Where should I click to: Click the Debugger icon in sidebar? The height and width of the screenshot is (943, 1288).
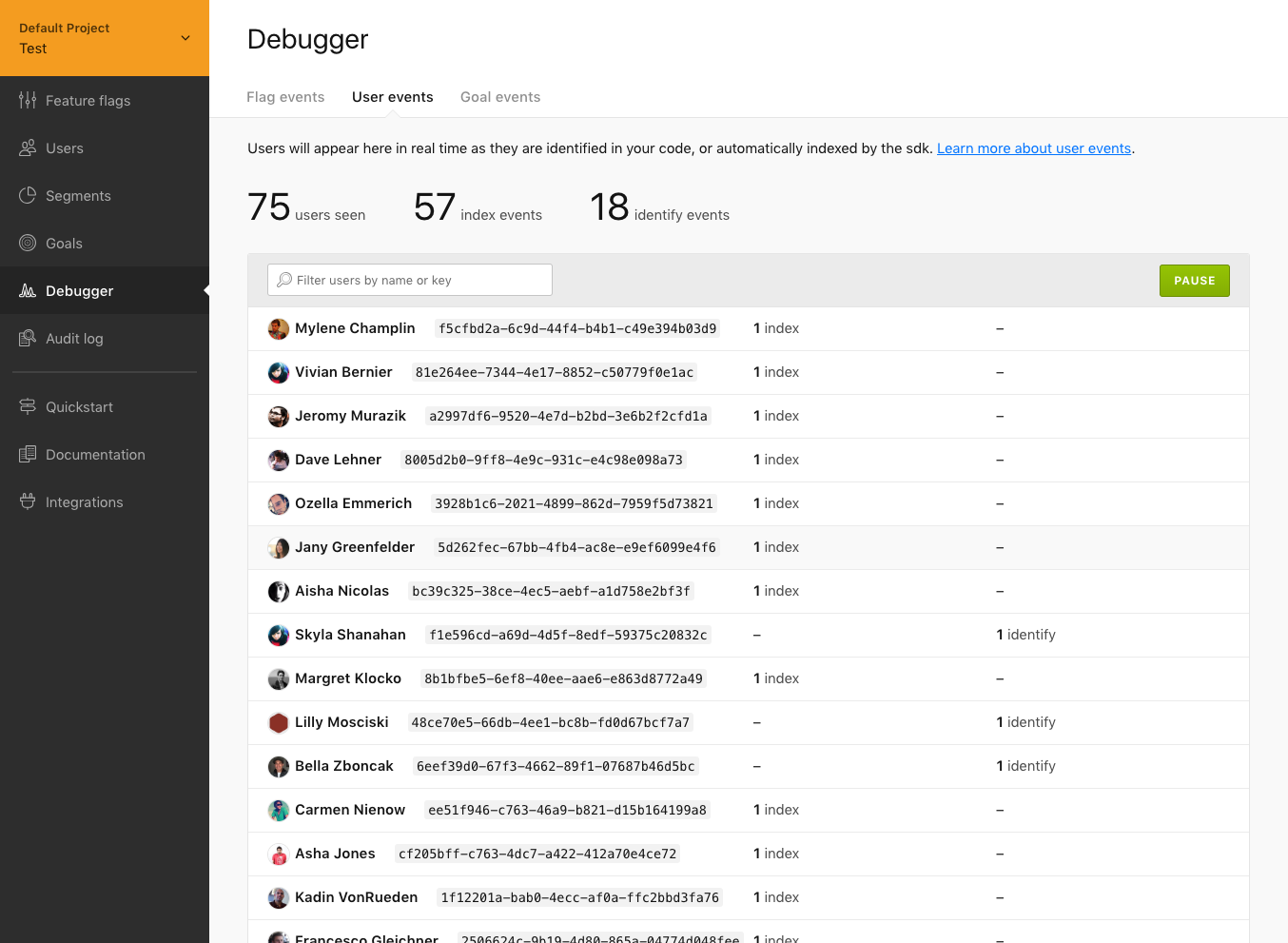pos(28,290)
